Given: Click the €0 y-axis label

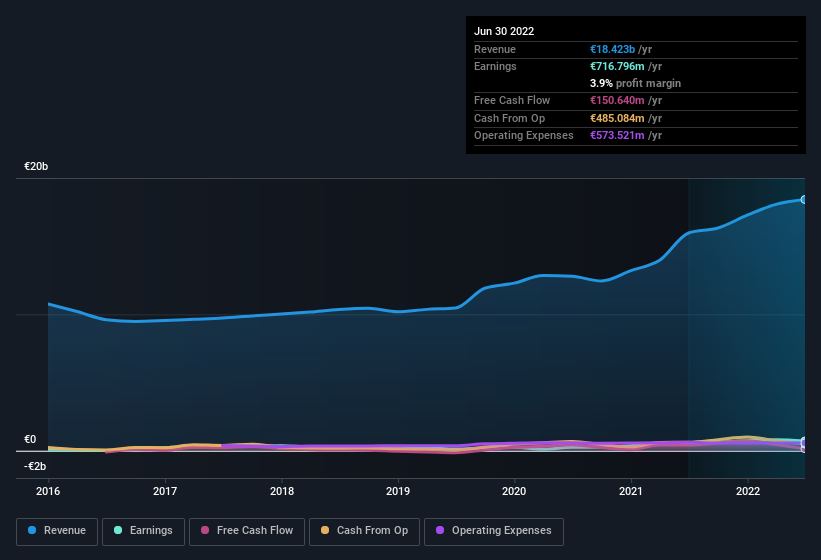Looking at the screenshot, I should click(x=30, y=439).
